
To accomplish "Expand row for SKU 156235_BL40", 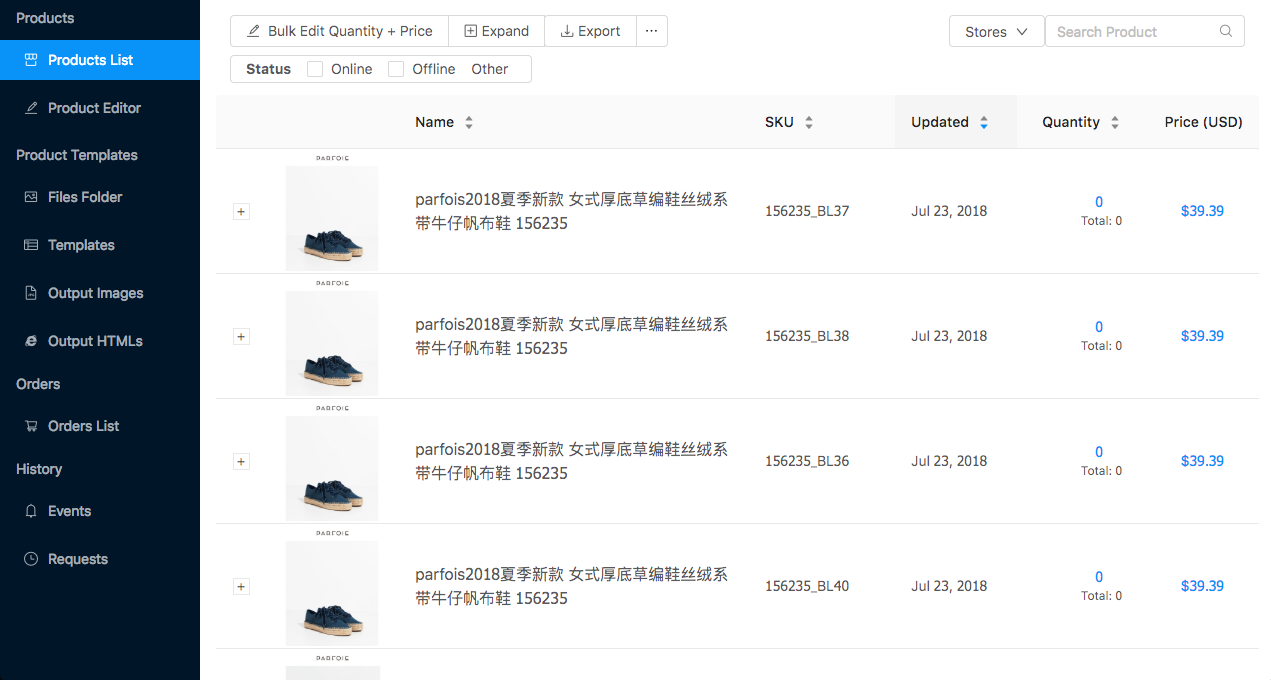I will (241, 587).
